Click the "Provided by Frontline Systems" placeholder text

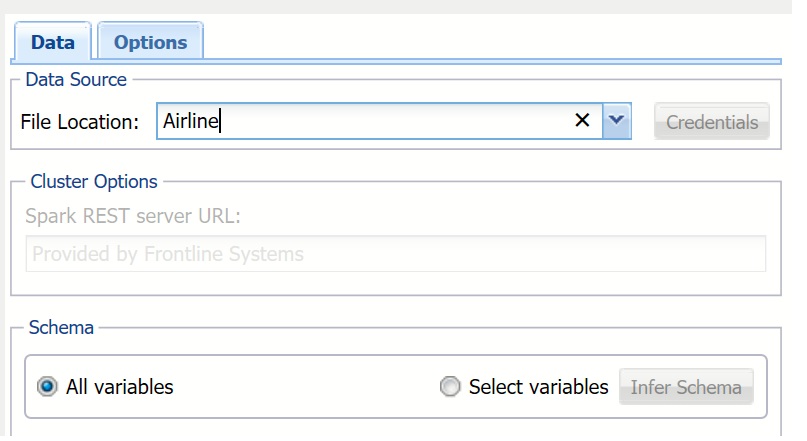click(168, 254)
